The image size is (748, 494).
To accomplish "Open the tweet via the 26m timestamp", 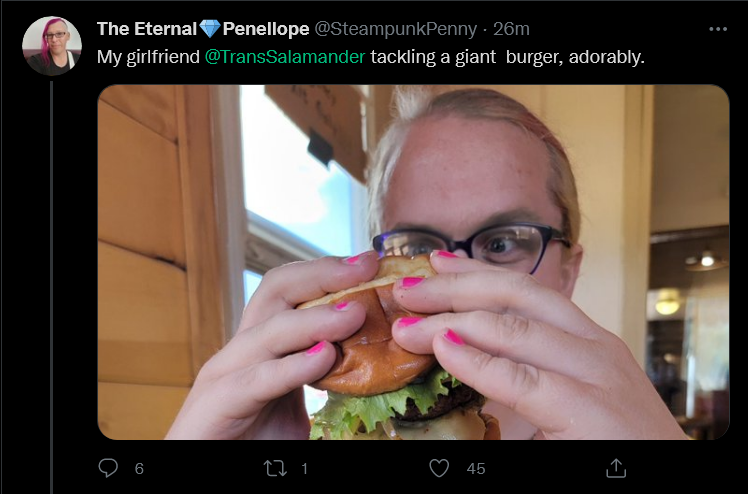I will pyautogui.click(x=511, y=29).
